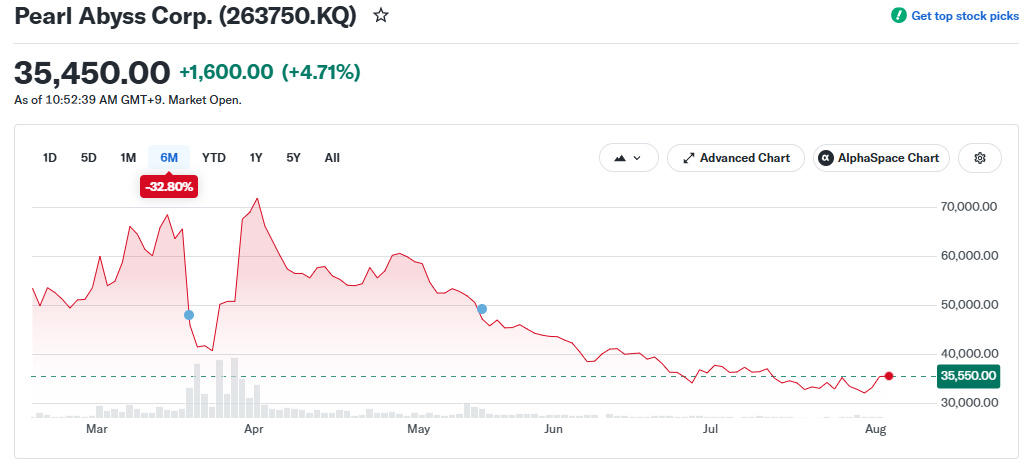Select the 5Y time range
Image resolution: width=1024 pixels, height=466 pixels.
pos(294,158)
